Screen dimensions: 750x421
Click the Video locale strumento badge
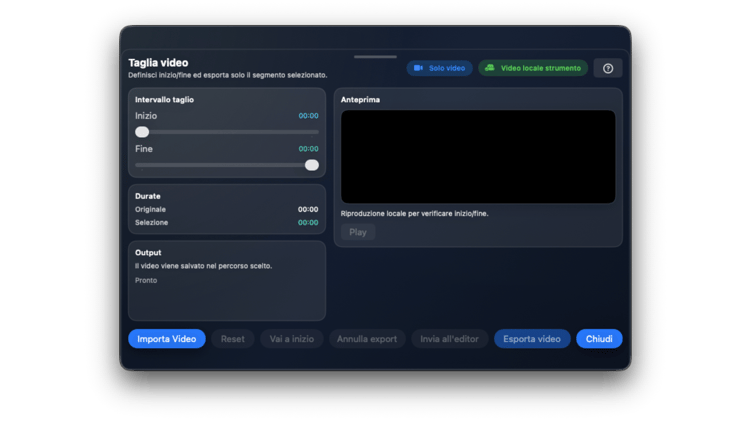click(x=533, y=68)
